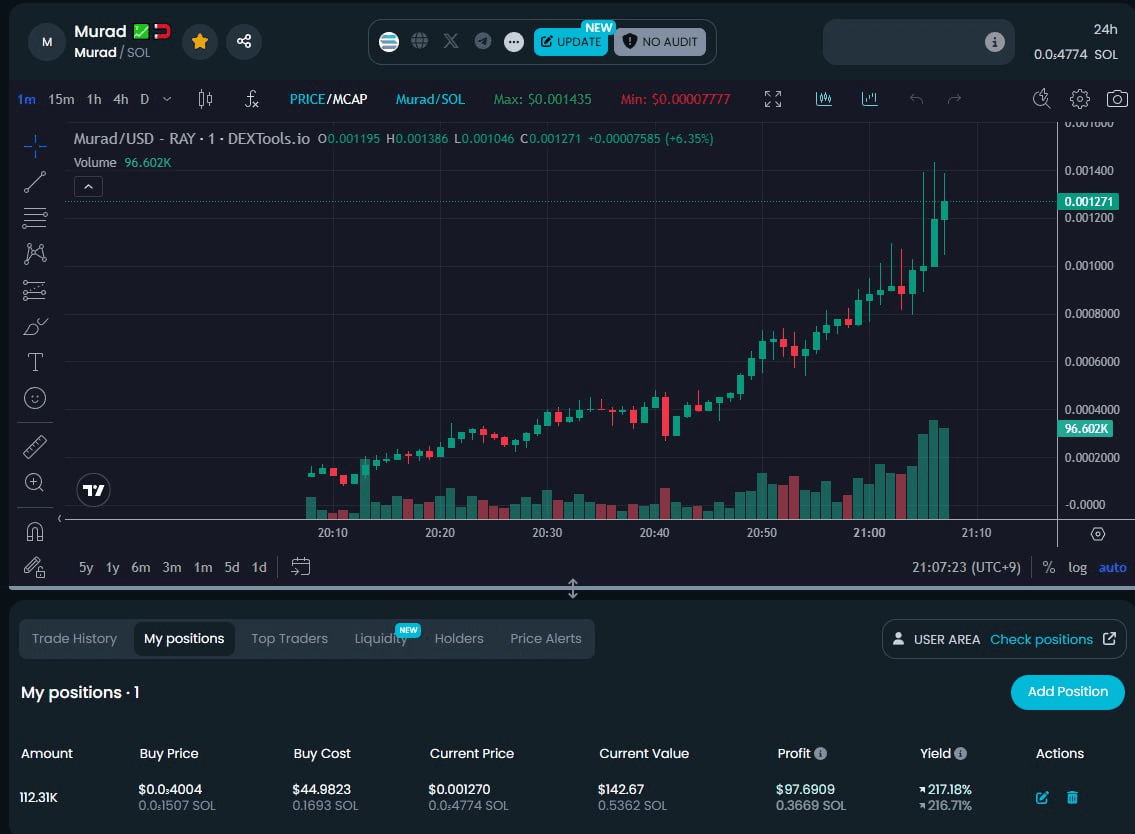Screen dimensions: 1135x834
Task: Open the quick search icon
Action: [x=1042, y=99]
